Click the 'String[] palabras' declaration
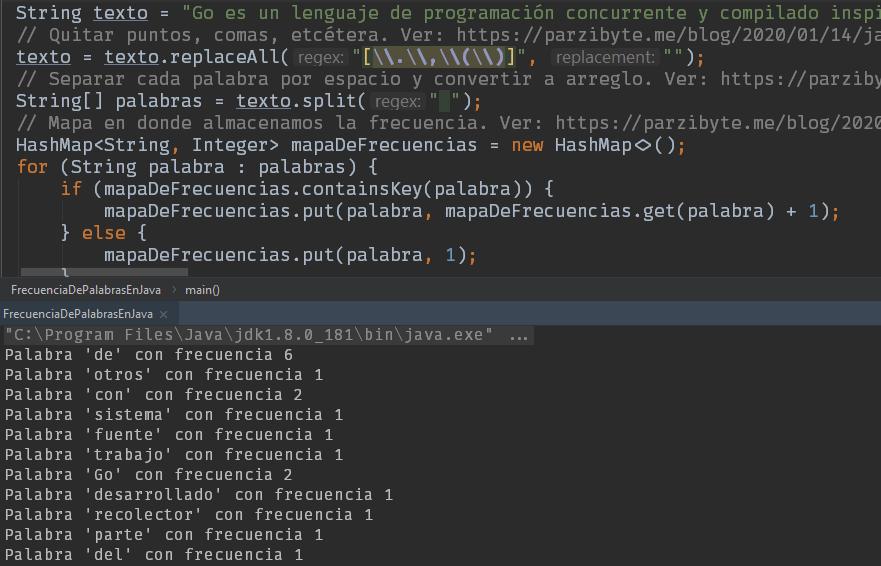The height and width of the screenshot is (566, 881). point(109,101)
